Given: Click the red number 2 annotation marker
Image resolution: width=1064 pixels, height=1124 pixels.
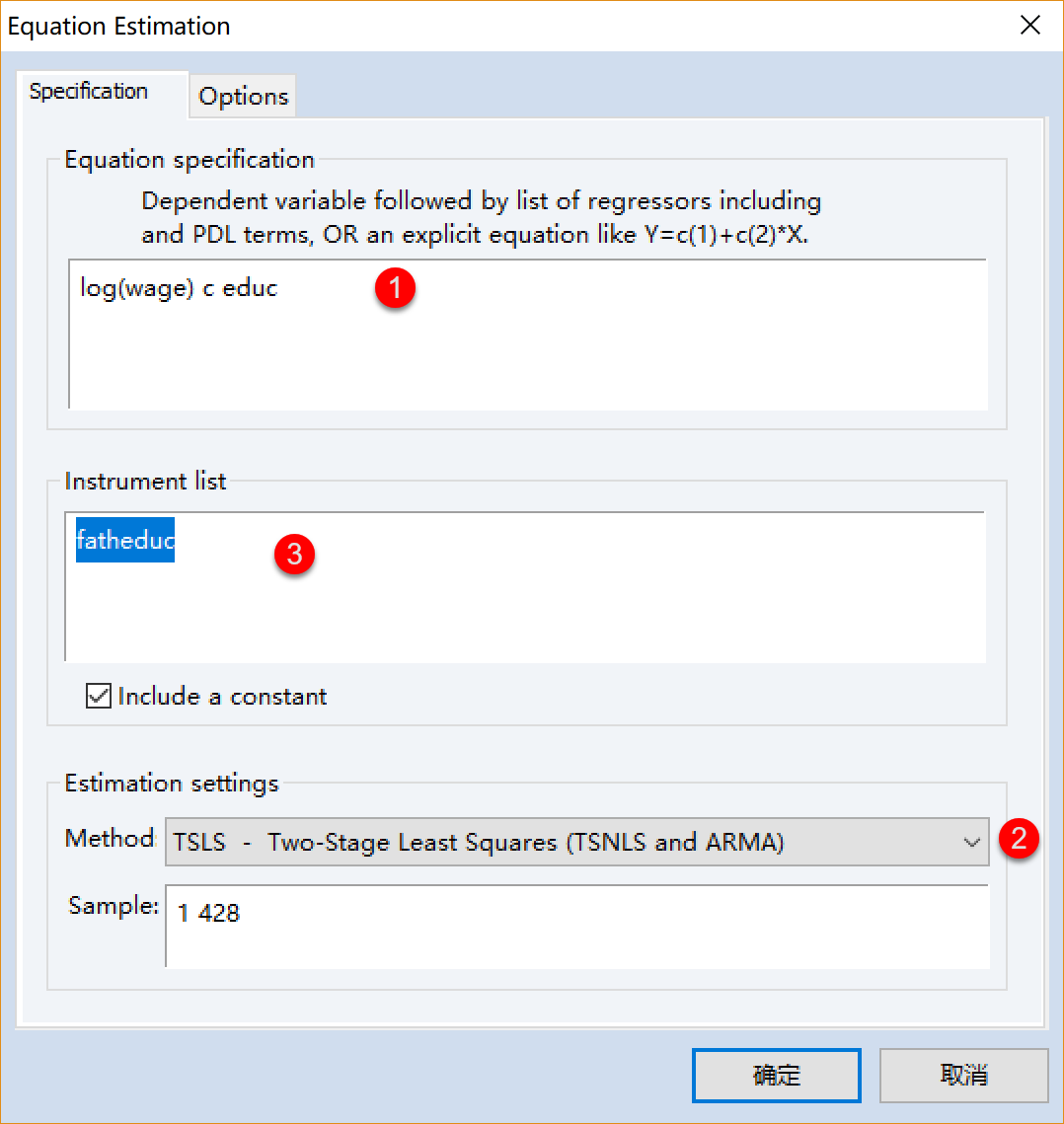Looking at the screenshot, I should pos(1019,839).
